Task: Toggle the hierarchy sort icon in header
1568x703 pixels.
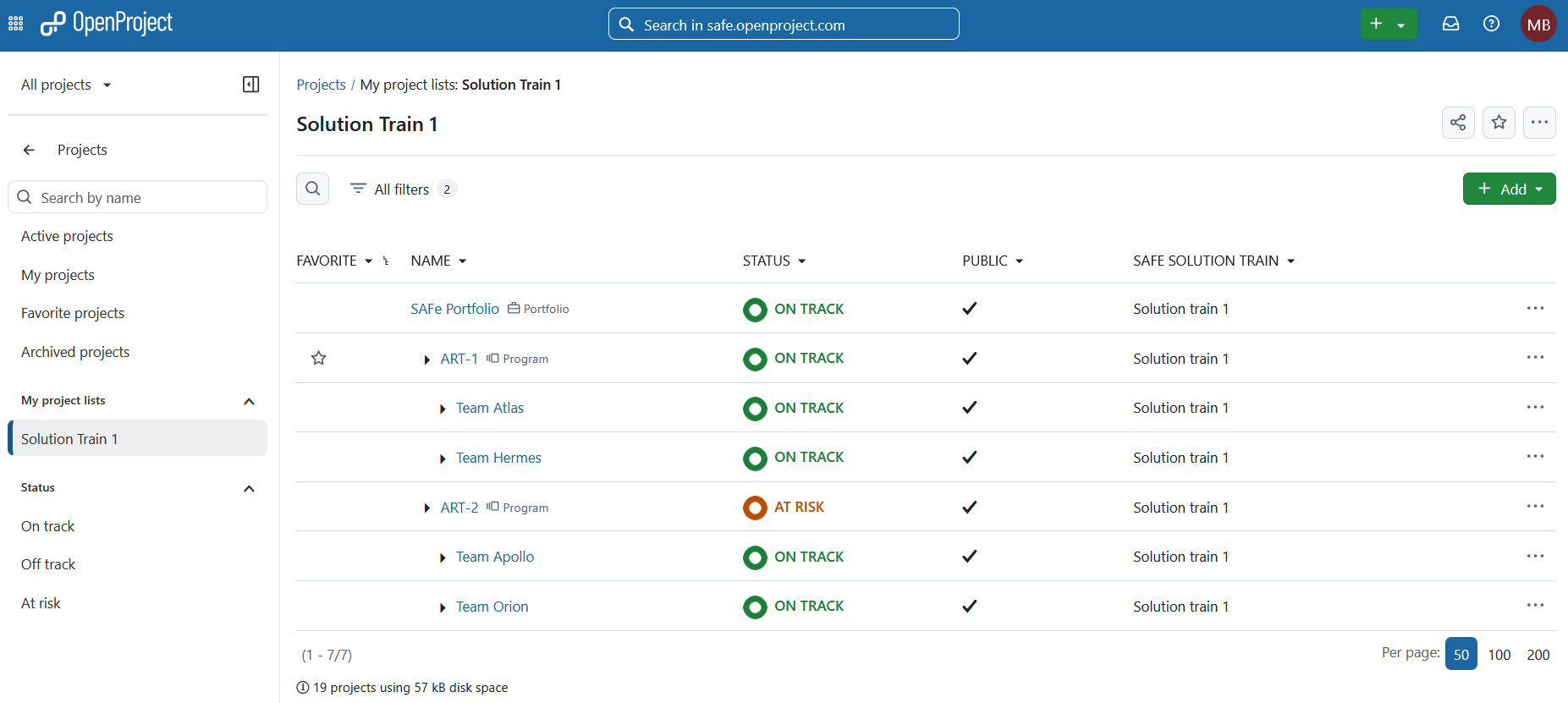Action: pyautogui.click(x=386, y=261)
